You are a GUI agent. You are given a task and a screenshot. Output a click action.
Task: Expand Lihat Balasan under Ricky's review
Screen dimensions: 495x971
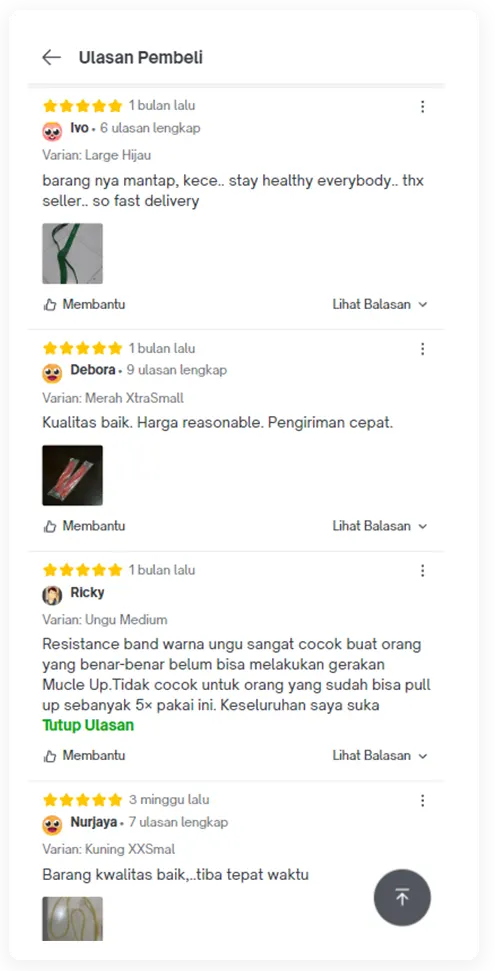point(380,756)
